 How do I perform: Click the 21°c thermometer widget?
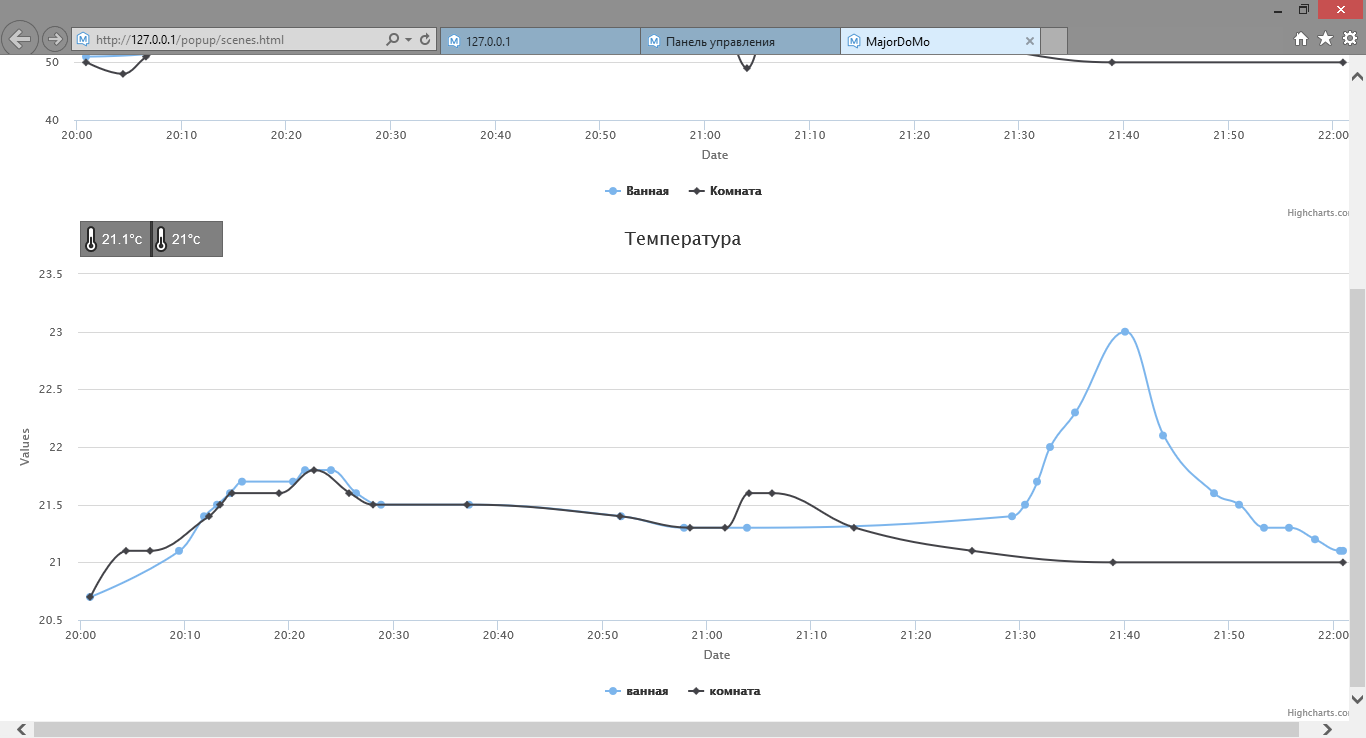(x=187, y=239)
